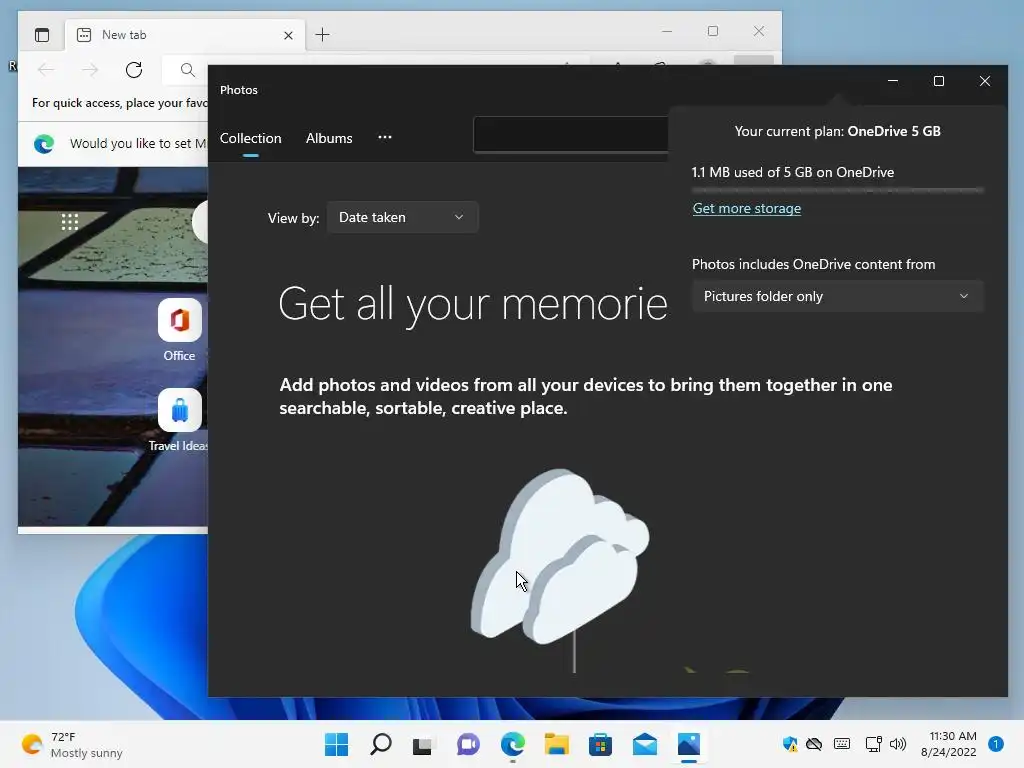This screenshot has height=768, width=1024.
Task: Open Microsoft Store from taskbar
Action: tap(600, 744)
